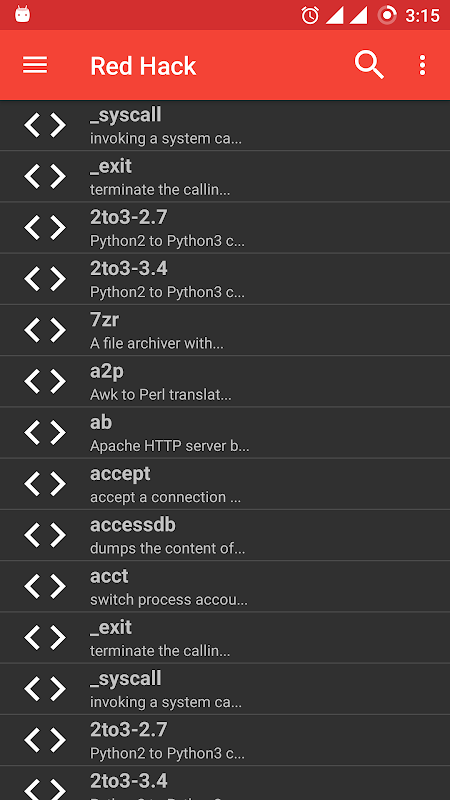
Task: Open accessdb dumps the content entry
Action: point(225,535)
